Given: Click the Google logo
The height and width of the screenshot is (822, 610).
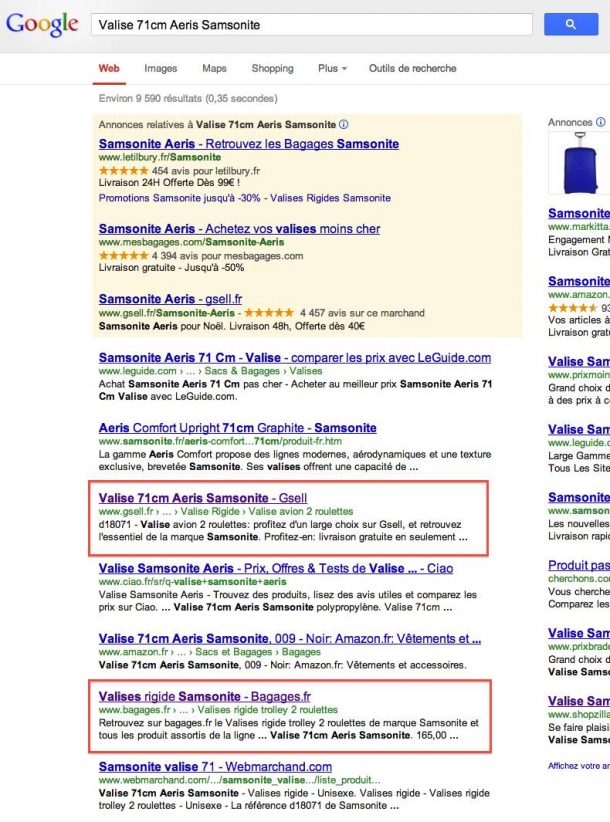Looking at the screenshot, I should pyautogui.click(x=42, y=24).
